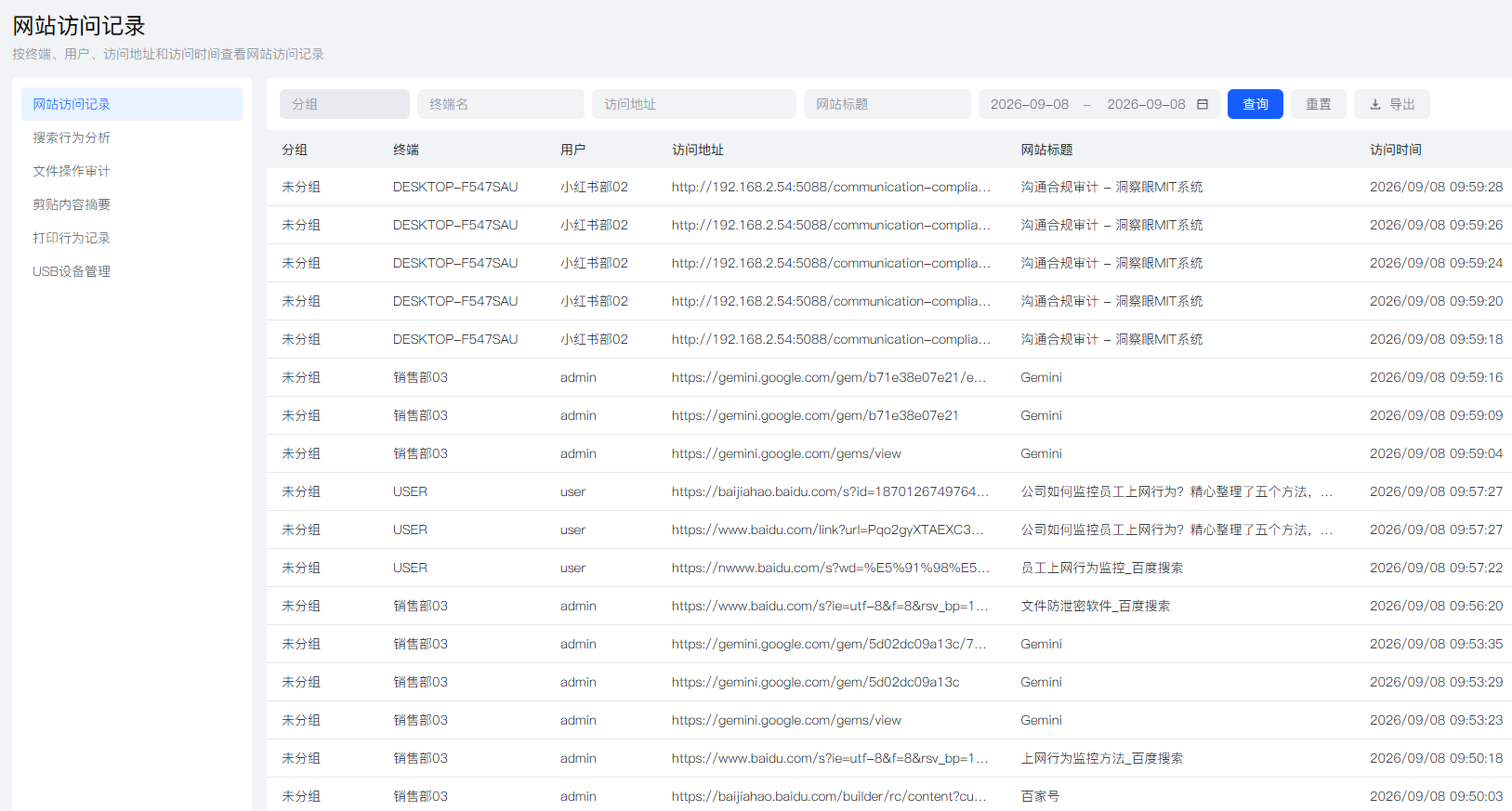This screenshot has width=1512, height=811.
Task: Open 文件操作审计 in sidebar
Action: coord(132,171)
